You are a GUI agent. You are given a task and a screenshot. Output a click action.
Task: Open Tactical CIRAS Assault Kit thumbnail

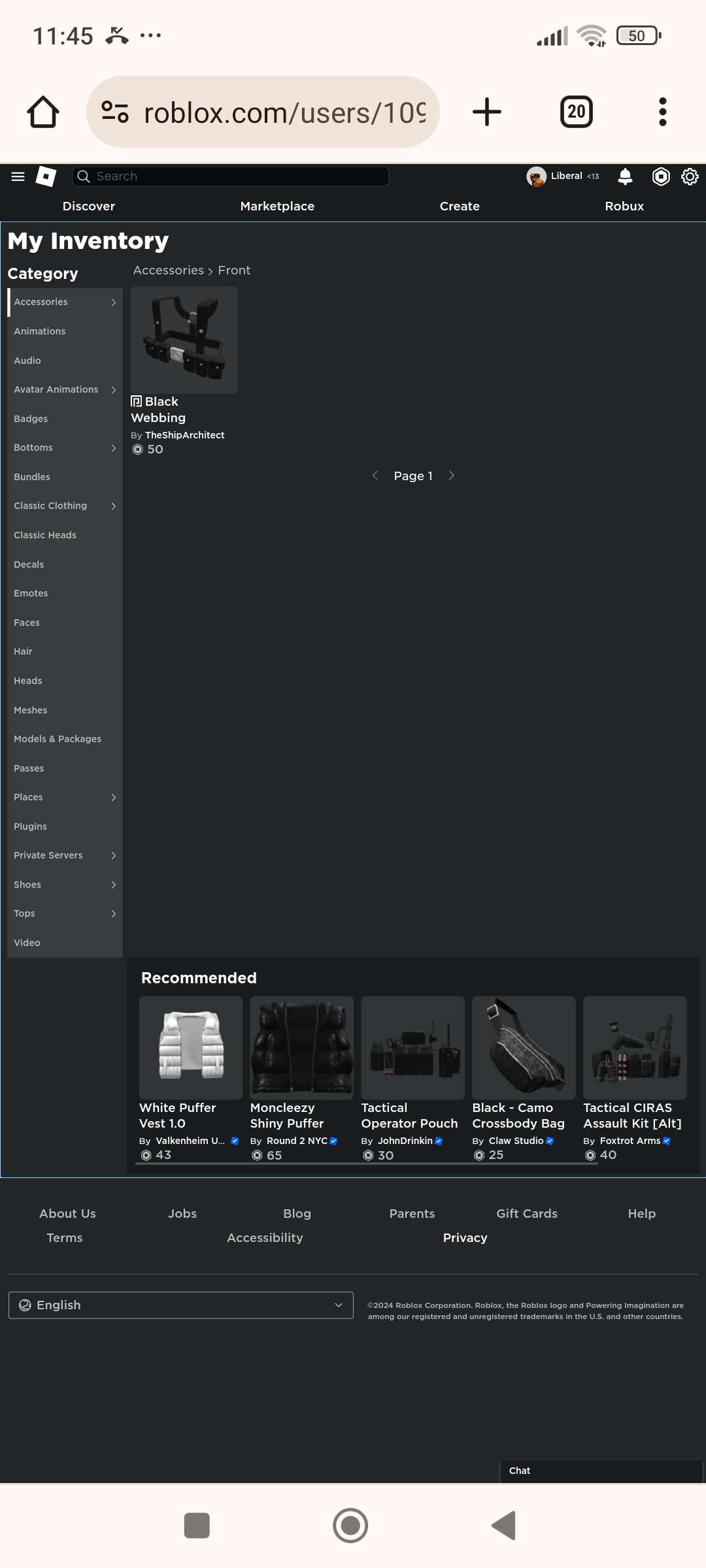click(635, 1048)
